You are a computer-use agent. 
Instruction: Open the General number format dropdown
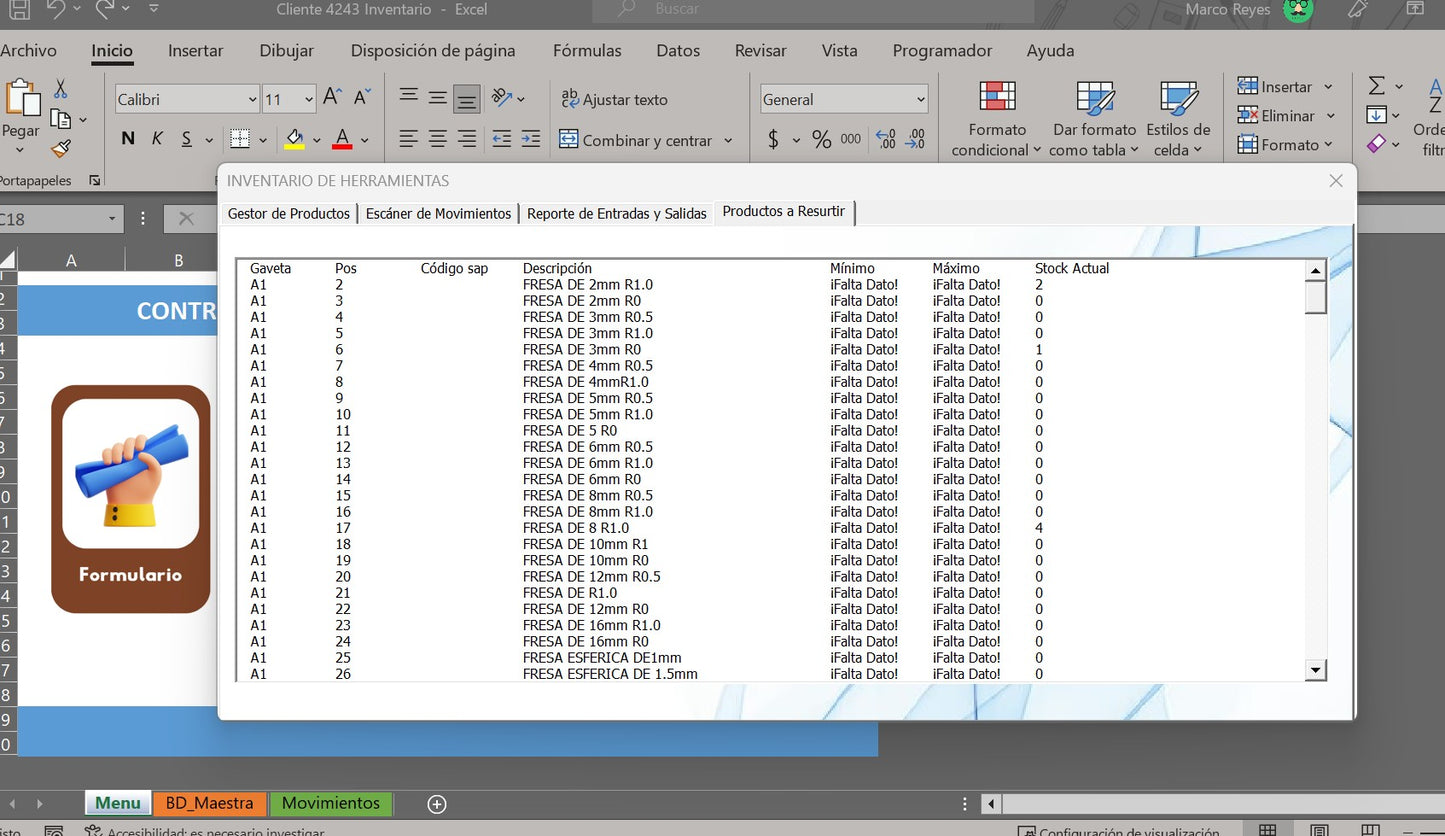tap(920, 99)
